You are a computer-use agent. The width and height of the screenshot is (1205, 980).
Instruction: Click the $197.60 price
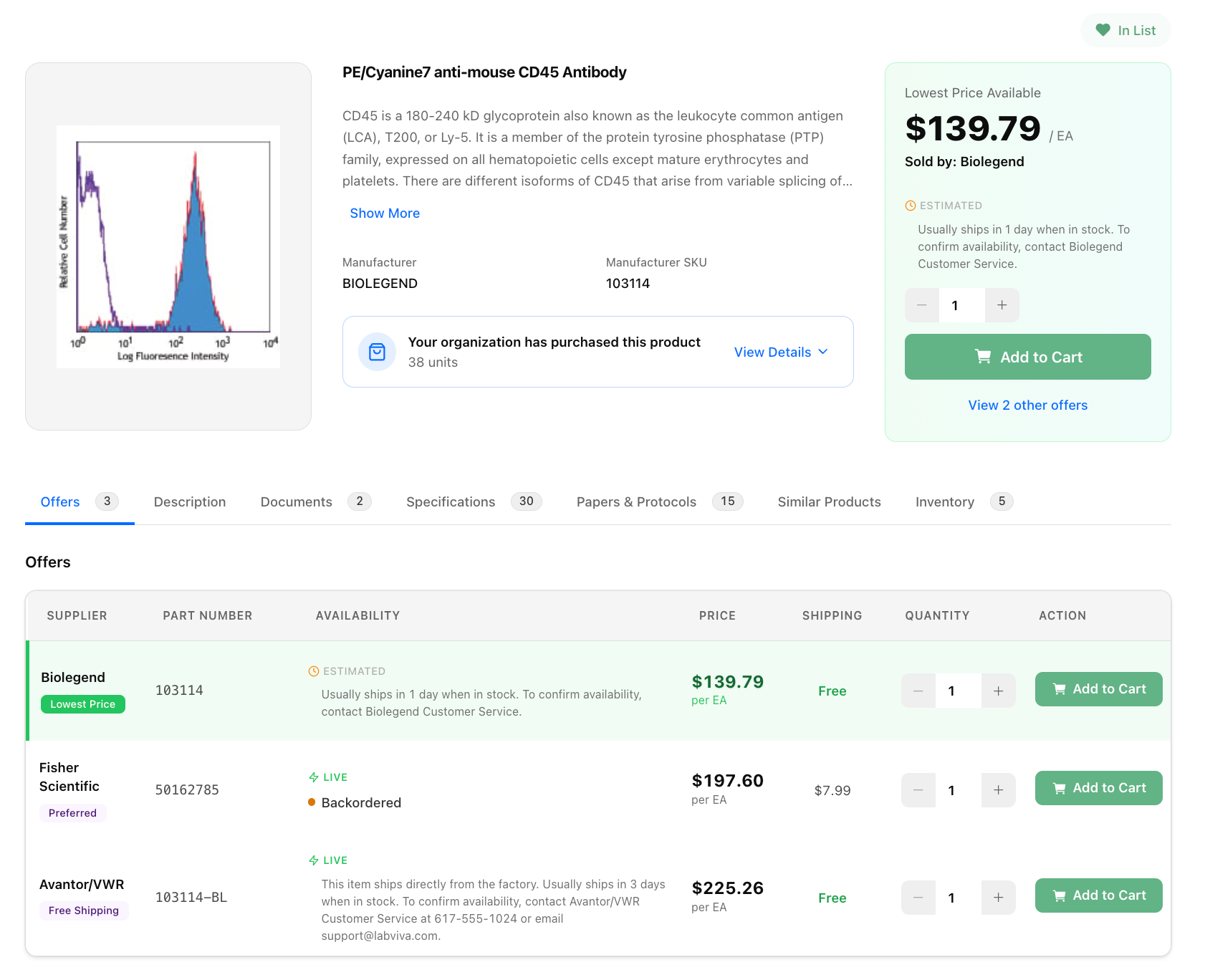[728, 780]
